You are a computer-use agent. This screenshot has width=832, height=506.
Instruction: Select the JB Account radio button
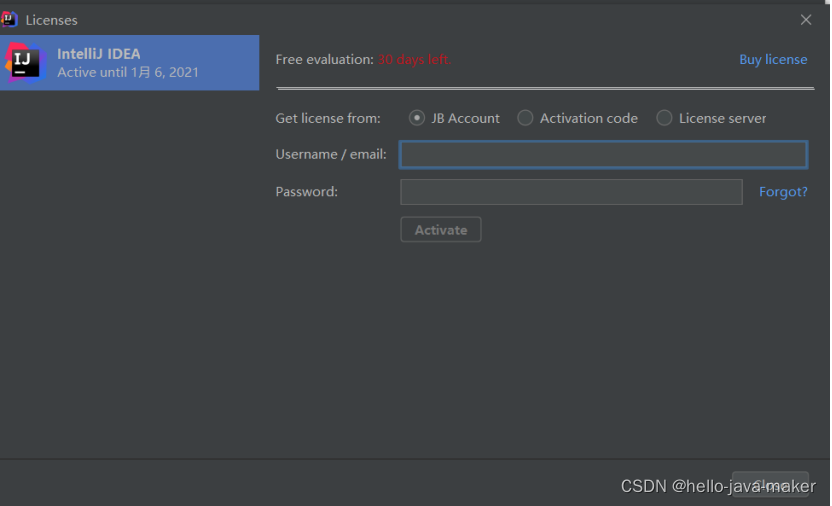pos(417,118)
